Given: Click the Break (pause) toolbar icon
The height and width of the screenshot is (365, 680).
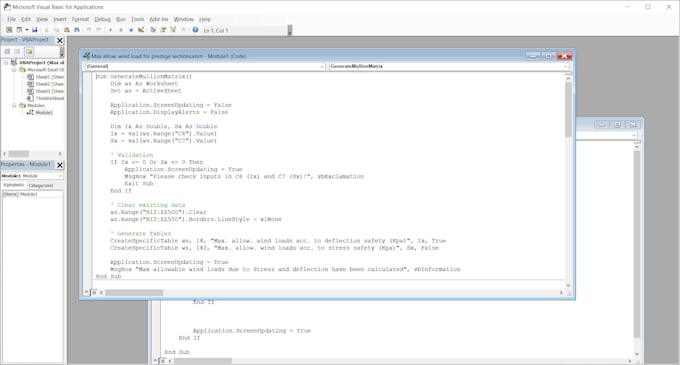Looking at the screenshot, I should click(x=121, y=30).
